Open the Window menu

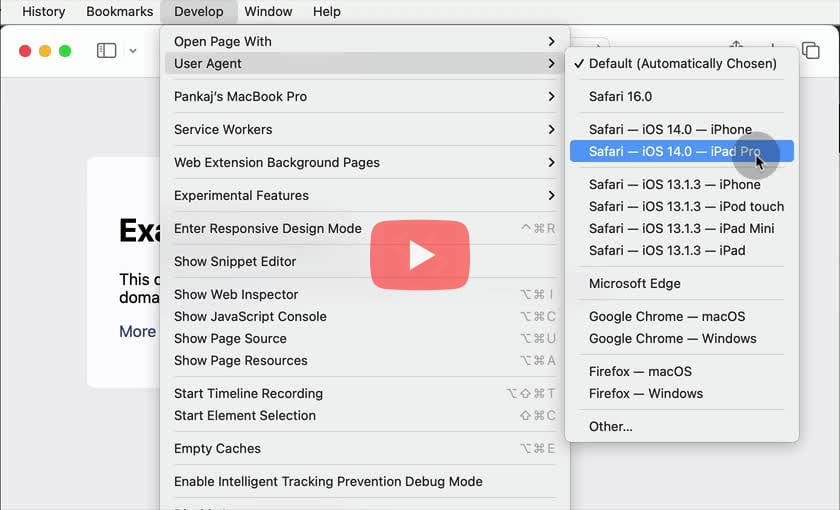[x=268, y=11]
